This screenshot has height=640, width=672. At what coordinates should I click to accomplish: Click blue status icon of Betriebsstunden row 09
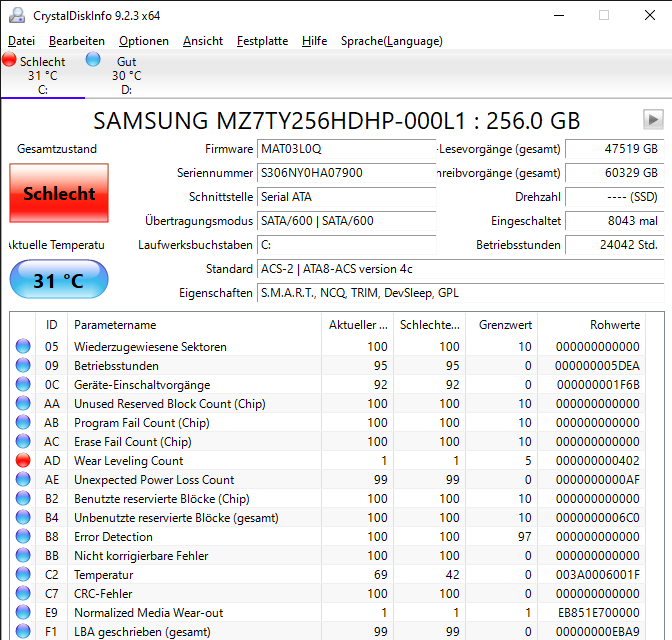coord(23,365)
